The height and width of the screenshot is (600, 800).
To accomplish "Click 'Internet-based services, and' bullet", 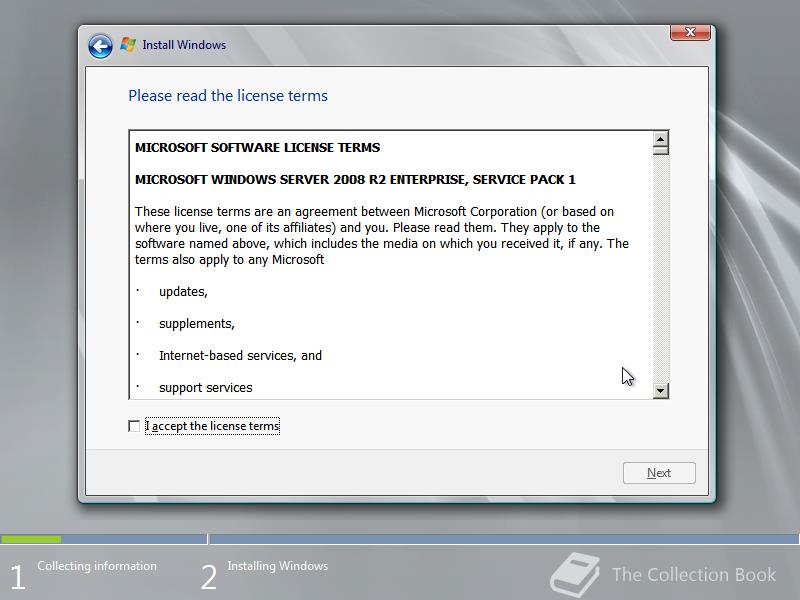I will point(240,356).
